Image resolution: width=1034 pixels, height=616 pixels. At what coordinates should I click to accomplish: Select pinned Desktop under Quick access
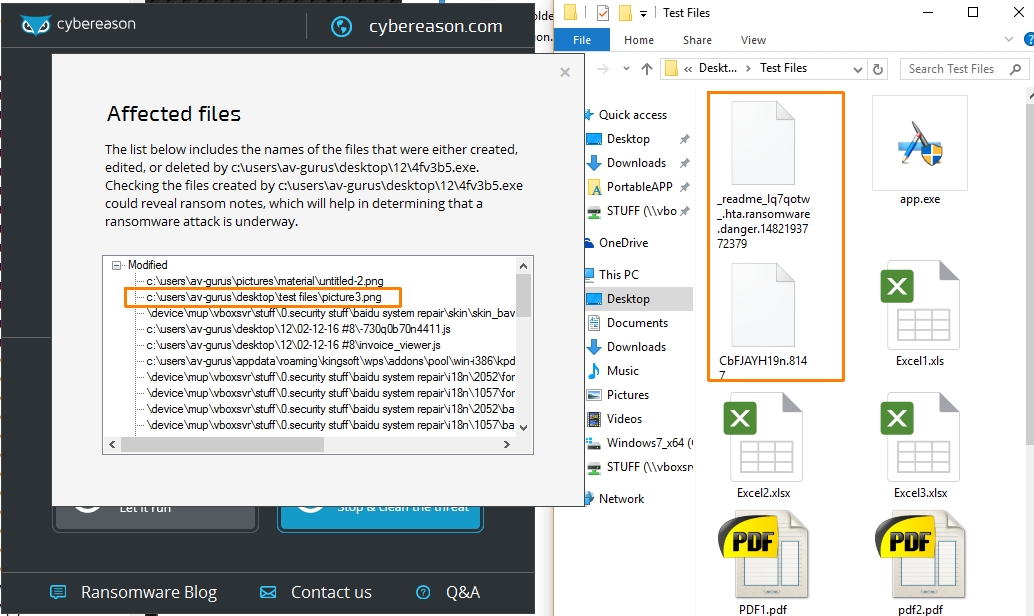point(628,139)
